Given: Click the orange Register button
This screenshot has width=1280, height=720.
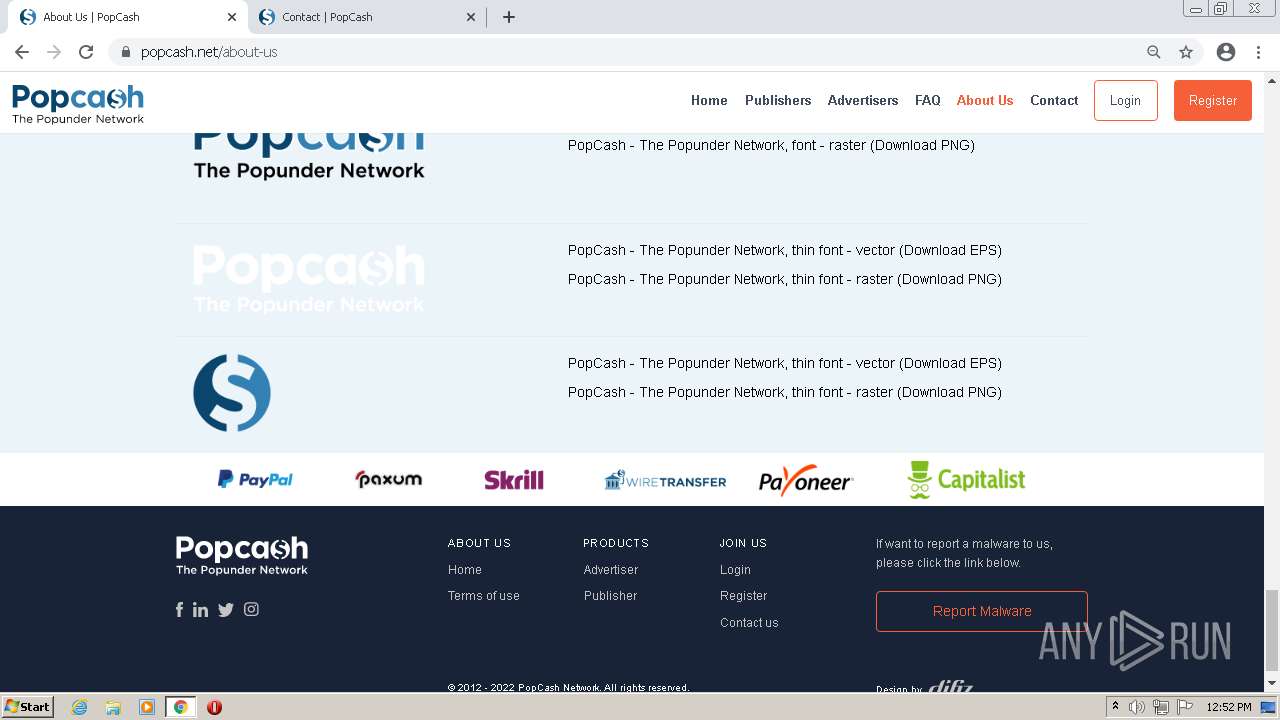Looking at the screenshot, I should (x=1213, y=101).
